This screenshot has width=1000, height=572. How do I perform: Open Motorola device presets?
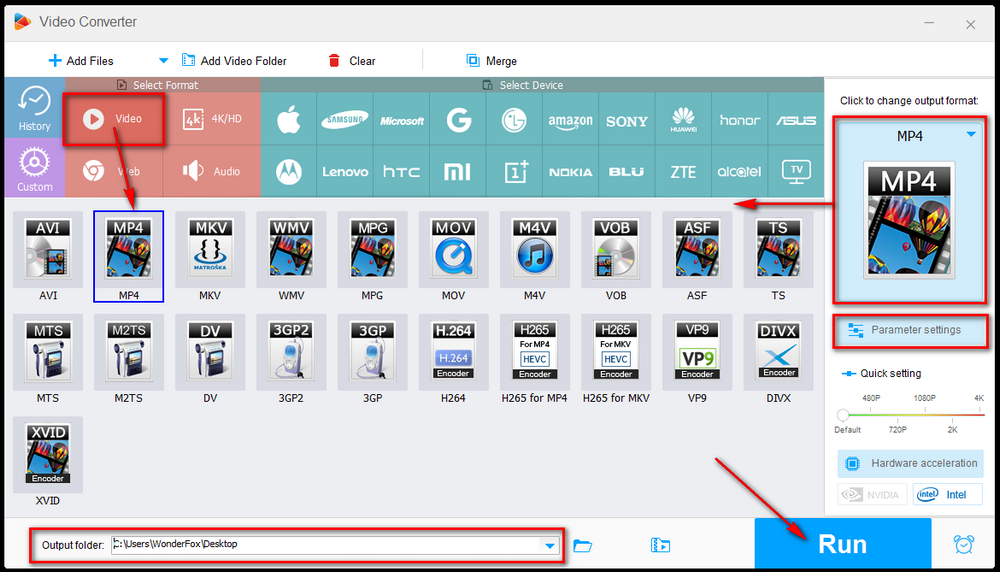(289, 172)
